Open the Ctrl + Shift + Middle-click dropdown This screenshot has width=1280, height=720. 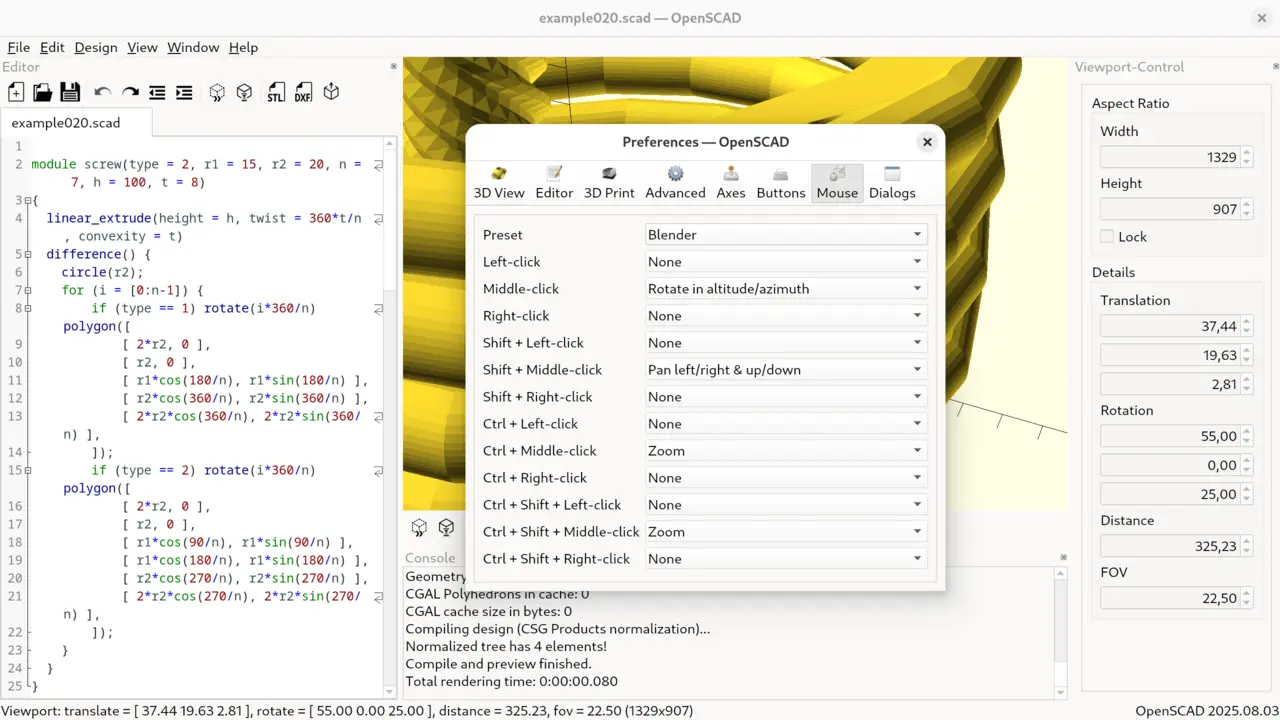point(786,532)
